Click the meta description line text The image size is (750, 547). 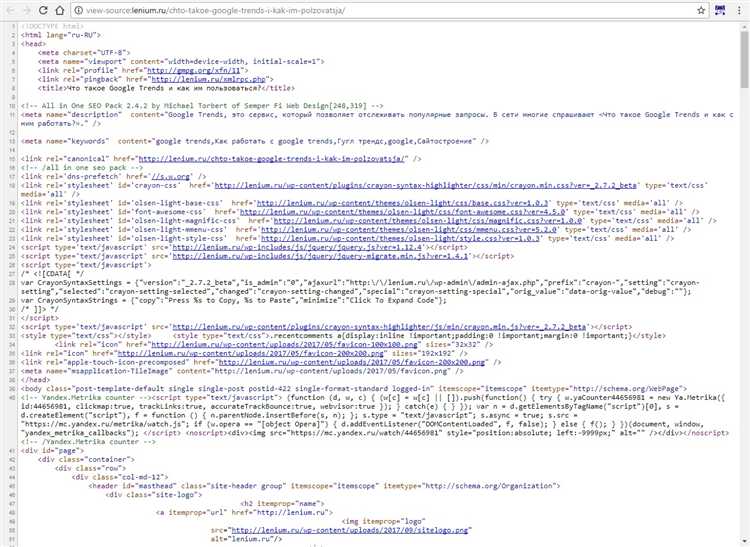tap(377, 119)
